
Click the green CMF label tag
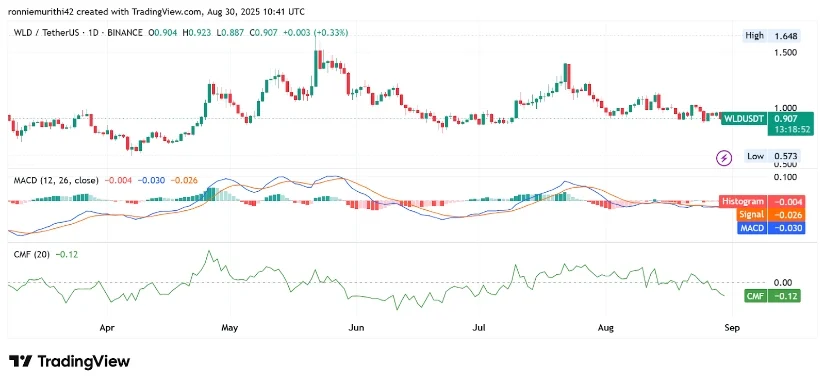(756, 296)
